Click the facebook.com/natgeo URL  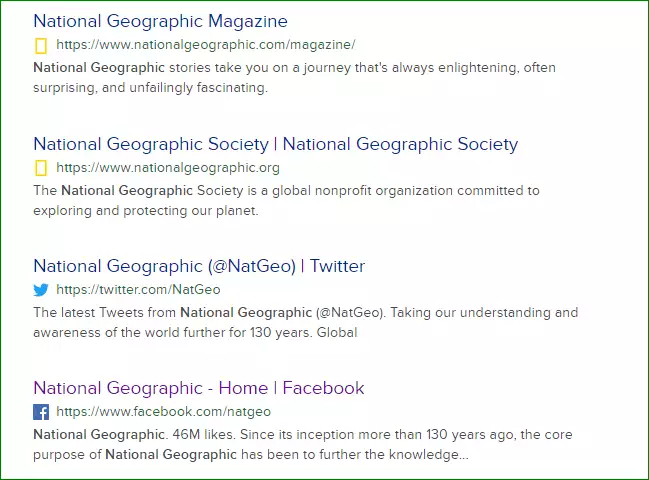coord(163,412)
